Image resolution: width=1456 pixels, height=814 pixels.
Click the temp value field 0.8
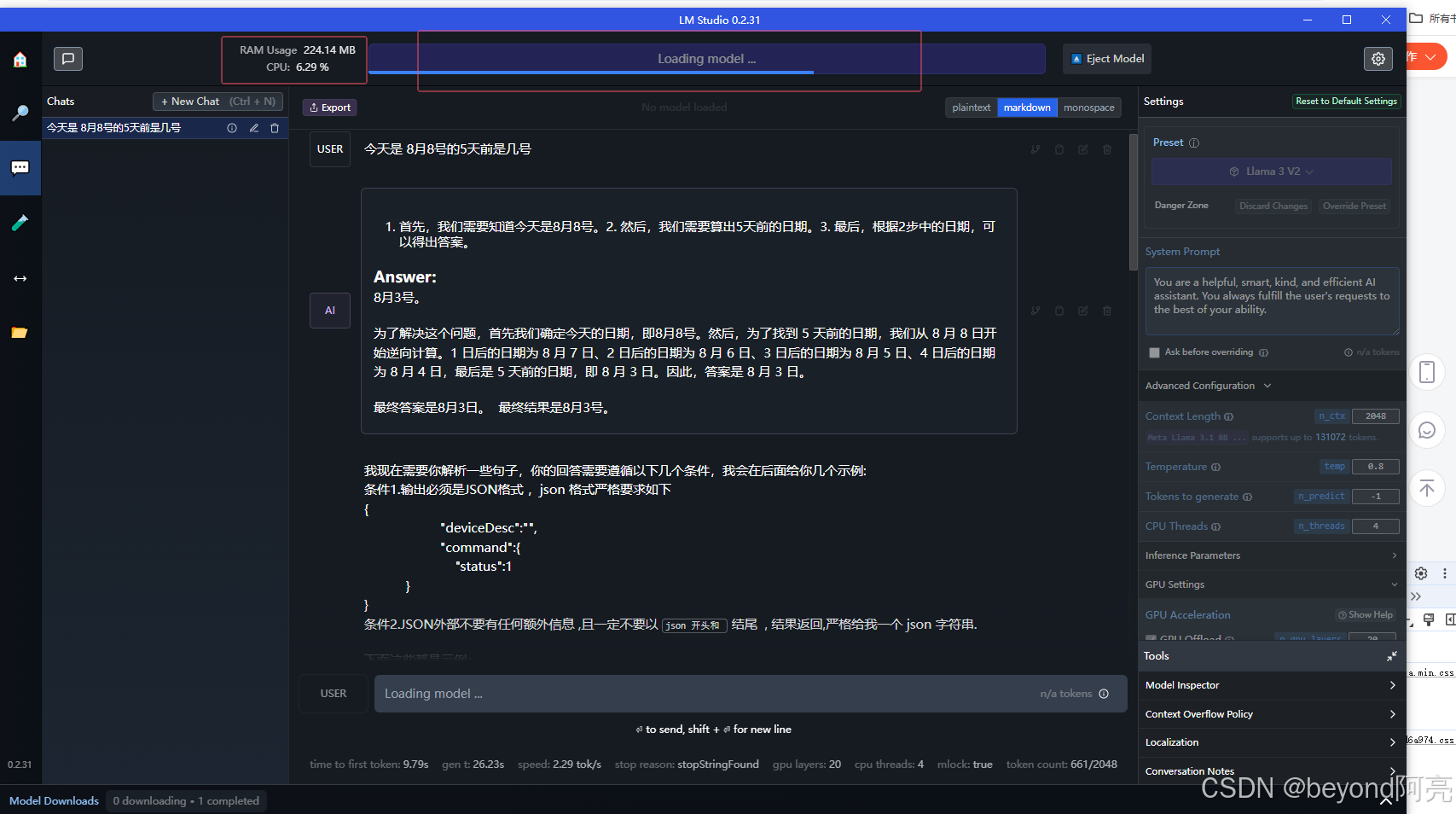coord(1375,468)
